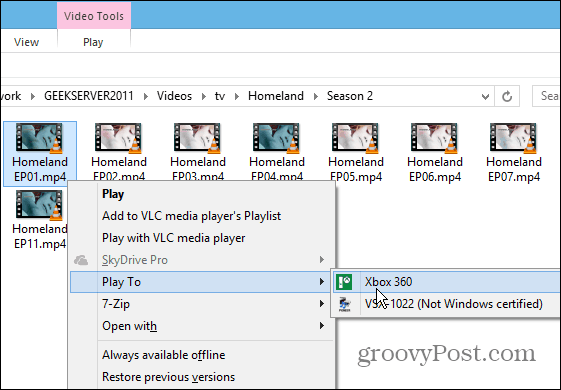Click the Xbox 360 device icon
The image size is (561, 390).
(x=344, y=282)
